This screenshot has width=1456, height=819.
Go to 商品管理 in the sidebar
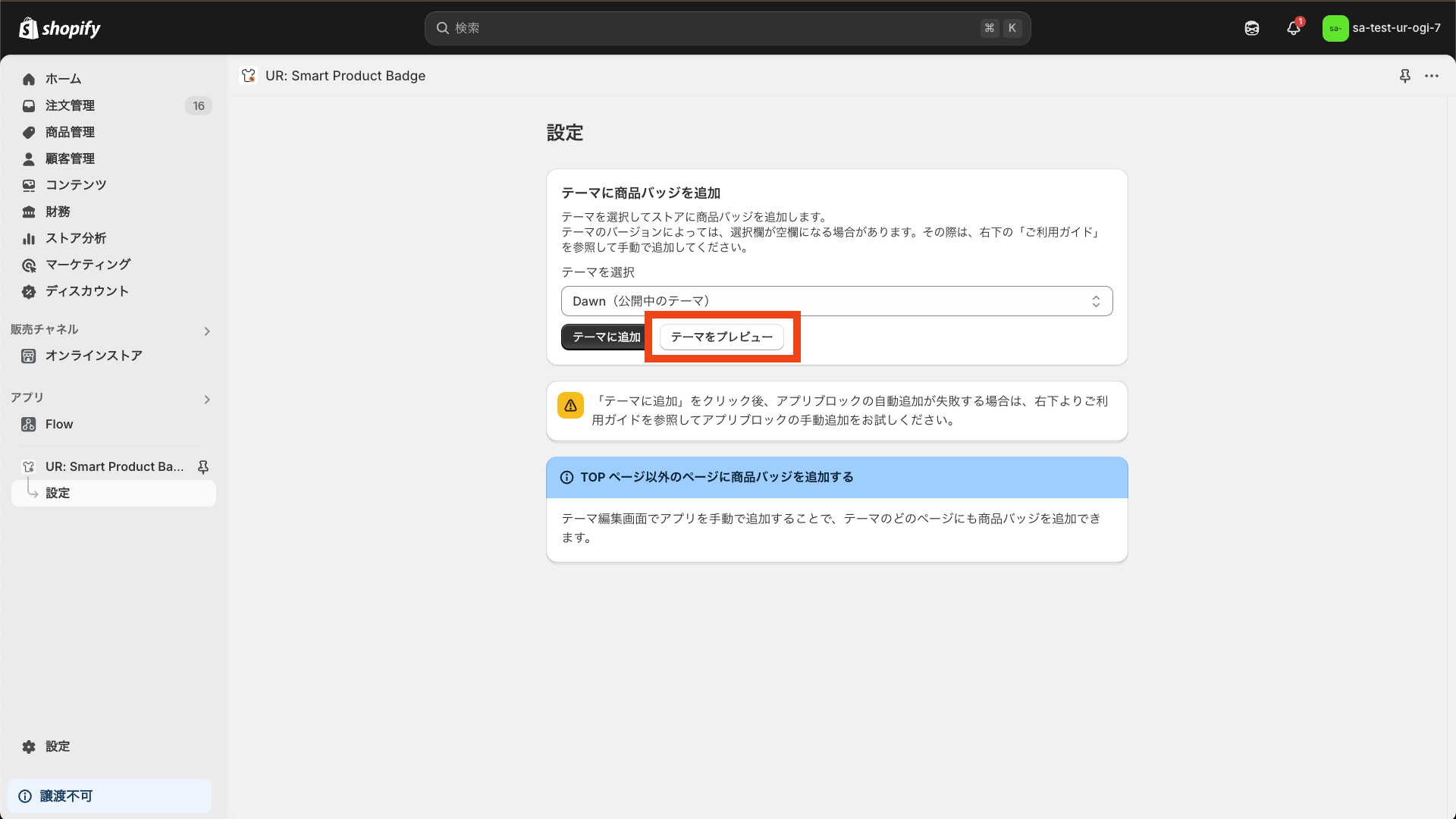click(70, 132)
